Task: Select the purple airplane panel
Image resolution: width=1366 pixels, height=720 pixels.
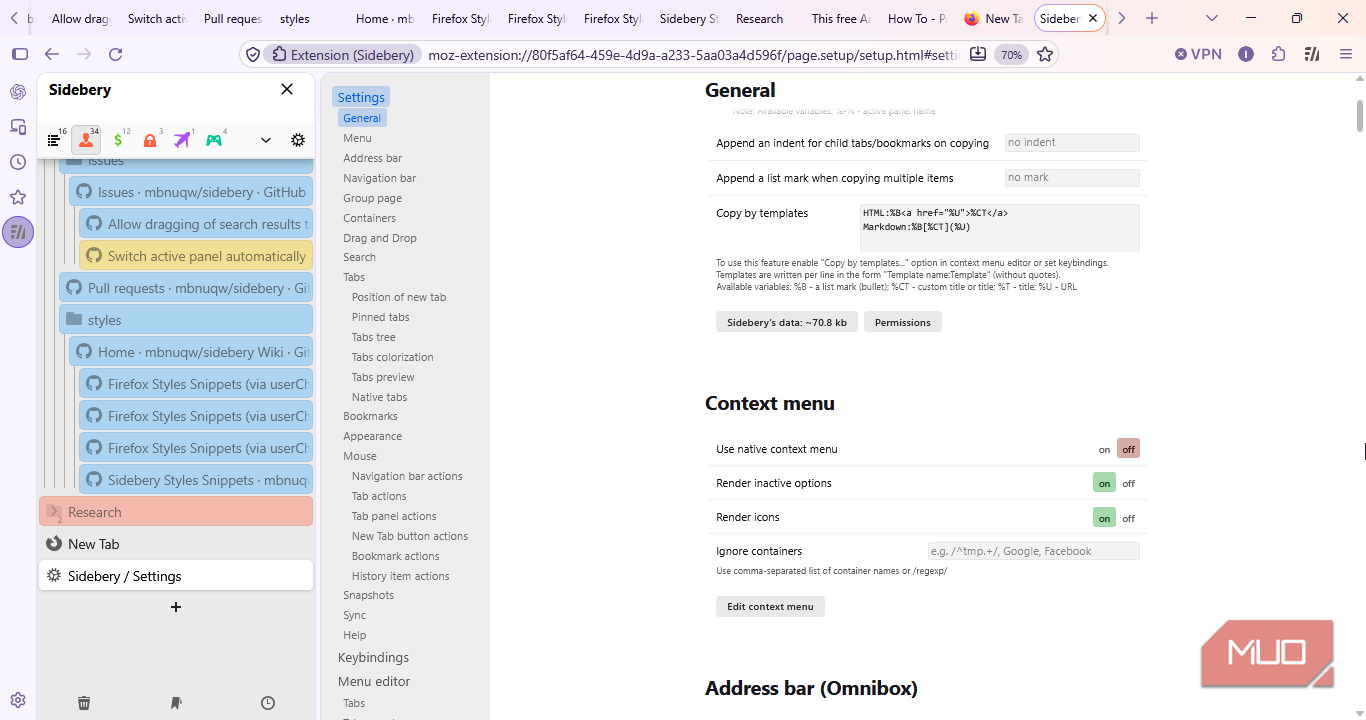Action: (182, 140)
